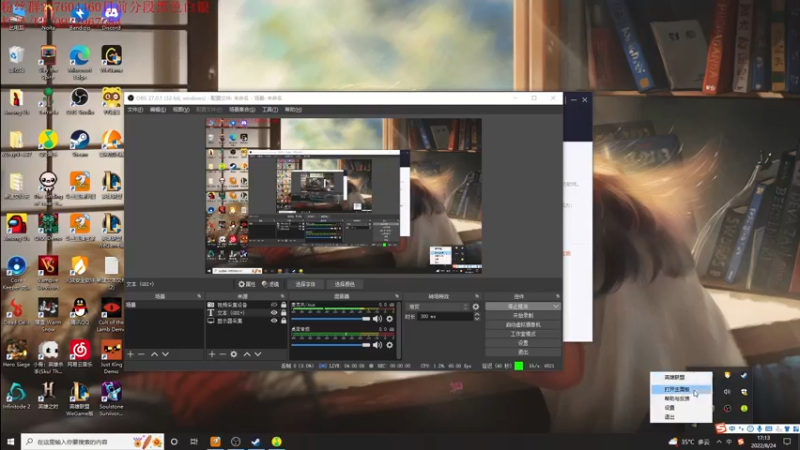Open the 工具(T) menu in OBS

click(x=270, y=110)
